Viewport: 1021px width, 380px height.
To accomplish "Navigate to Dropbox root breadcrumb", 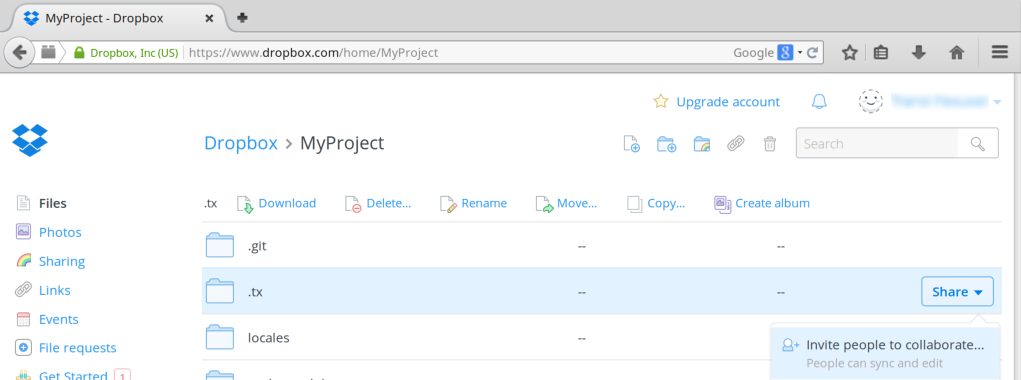I will coord(241,143).
